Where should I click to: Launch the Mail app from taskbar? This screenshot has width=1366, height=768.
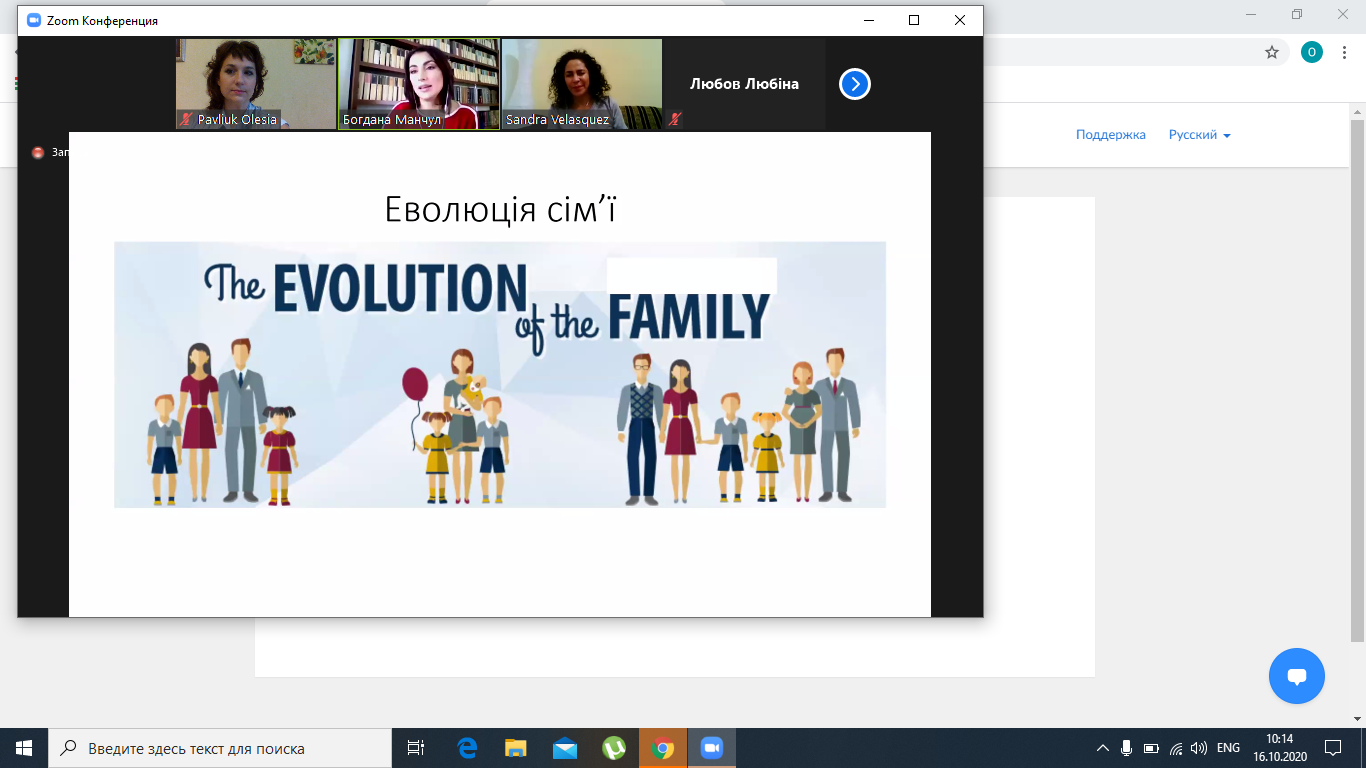tap(564, 748)
